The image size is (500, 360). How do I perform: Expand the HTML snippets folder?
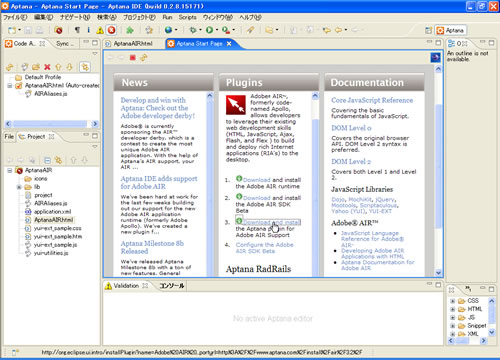point(453,309)
